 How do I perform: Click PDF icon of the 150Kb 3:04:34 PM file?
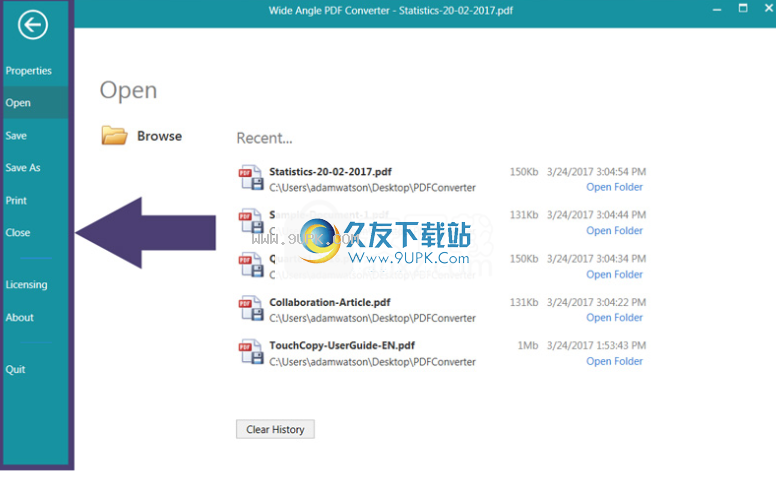[251, 264]
